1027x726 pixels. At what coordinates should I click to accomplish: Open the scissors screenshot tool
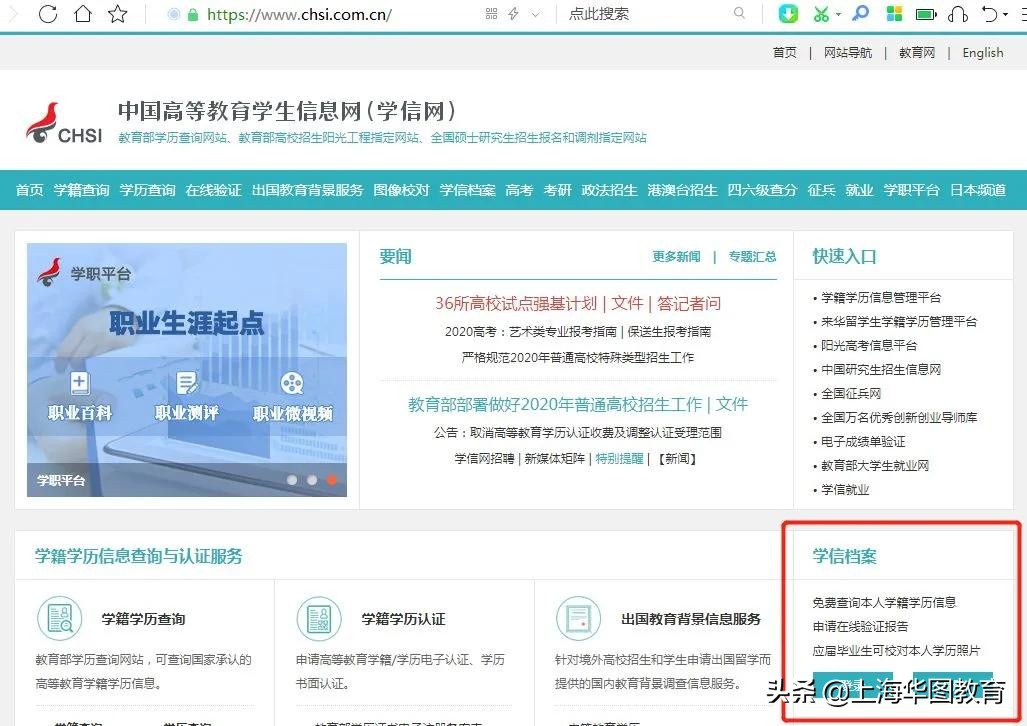820,14
